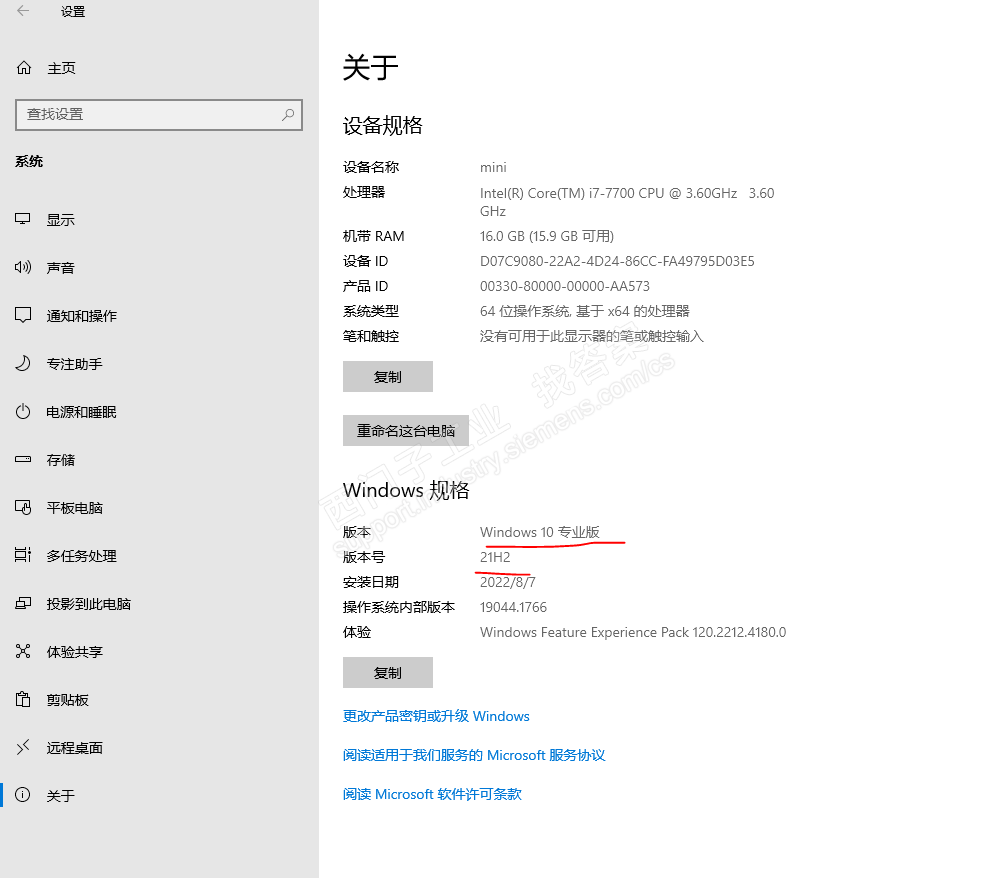Open 更改产品密钥或升级 Windows link
Screen dimensions: 986x878
coord(436,716)
